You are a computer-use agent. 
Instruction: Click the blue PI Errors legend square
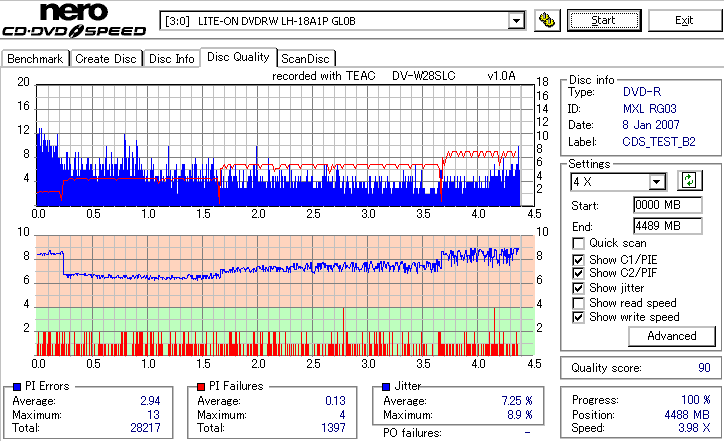coord(17,387)
